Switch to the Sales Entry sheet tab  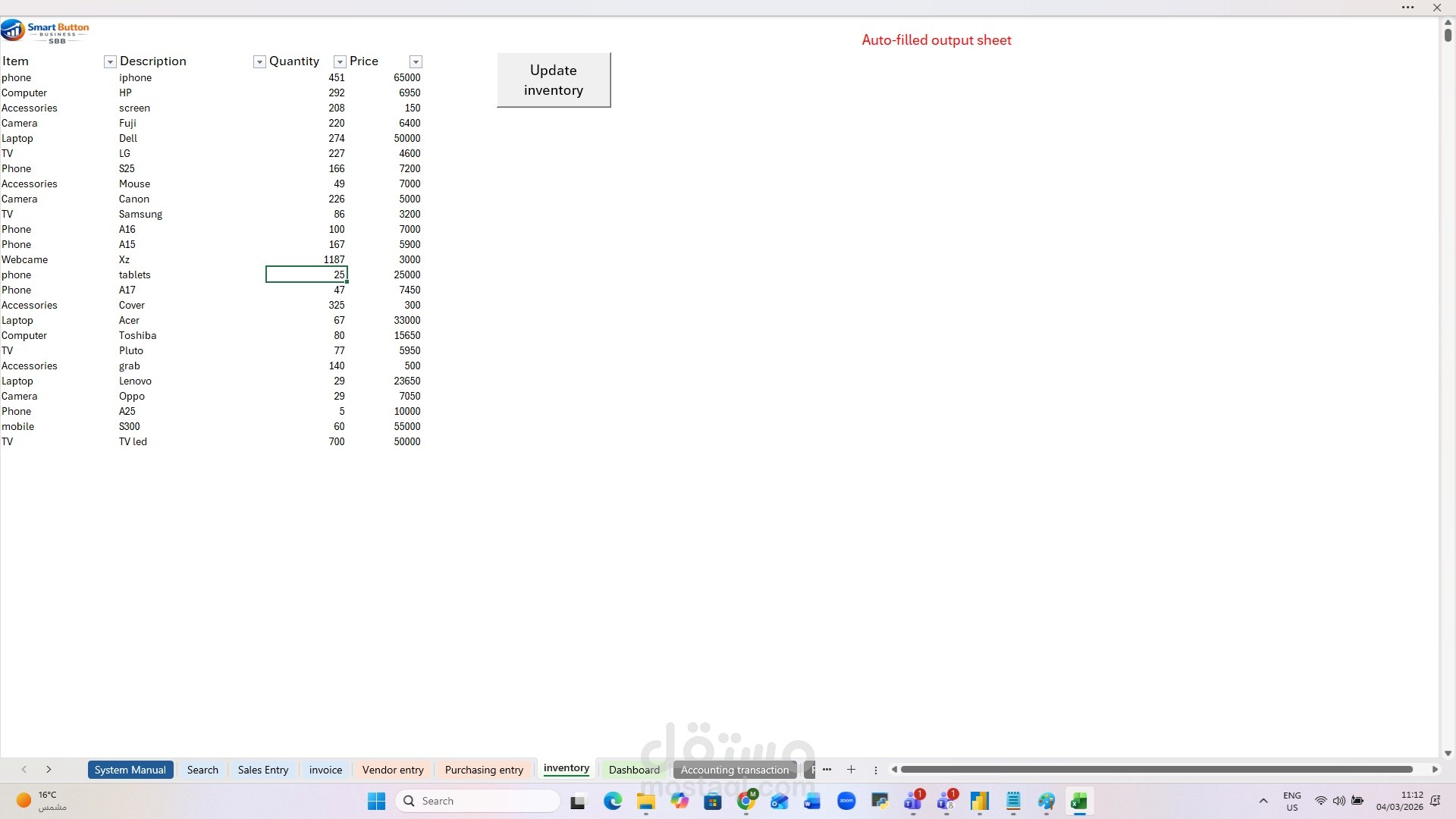(263, 770)
